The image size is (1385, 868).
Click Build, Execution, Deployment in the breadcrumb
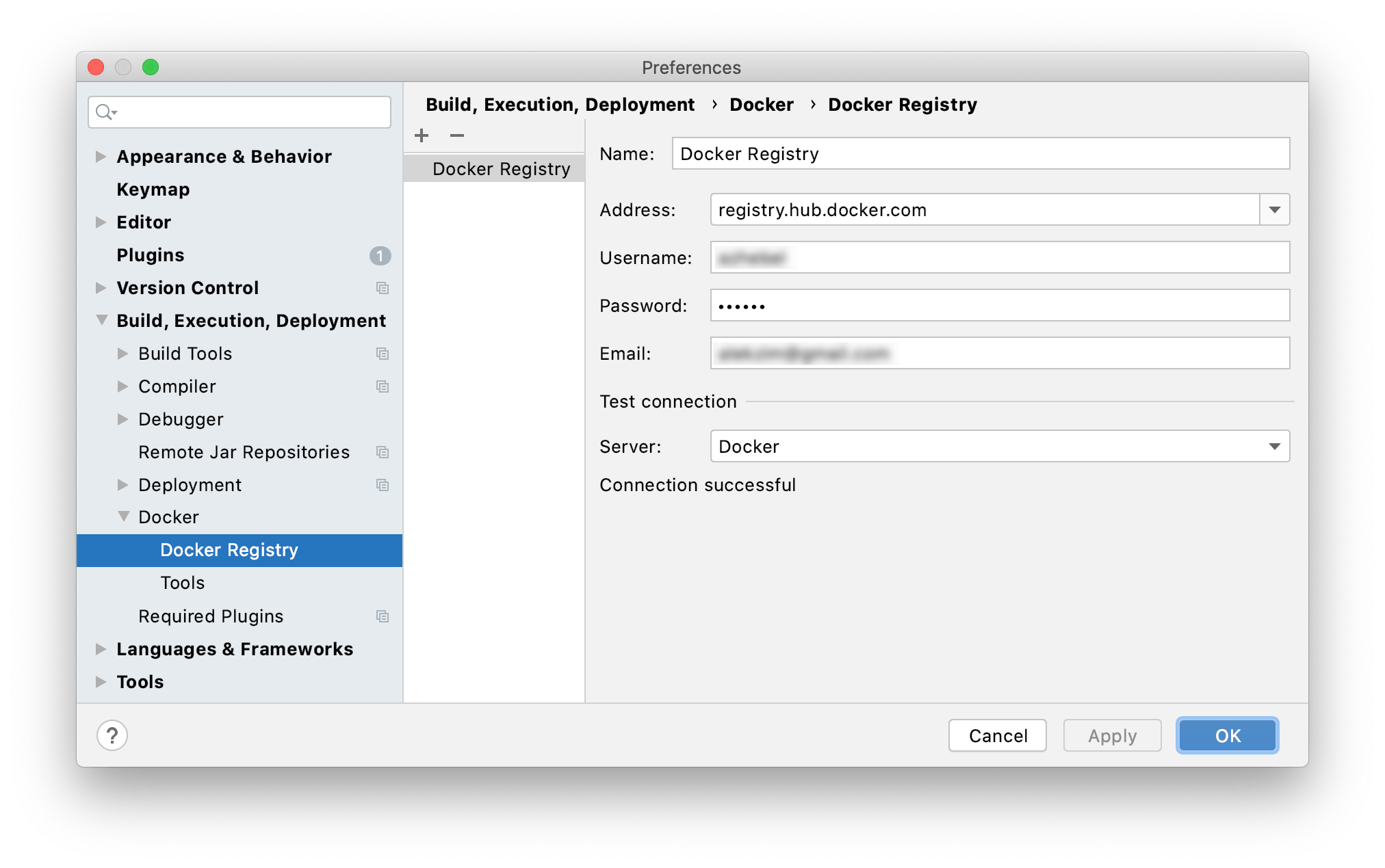[560, 104]
